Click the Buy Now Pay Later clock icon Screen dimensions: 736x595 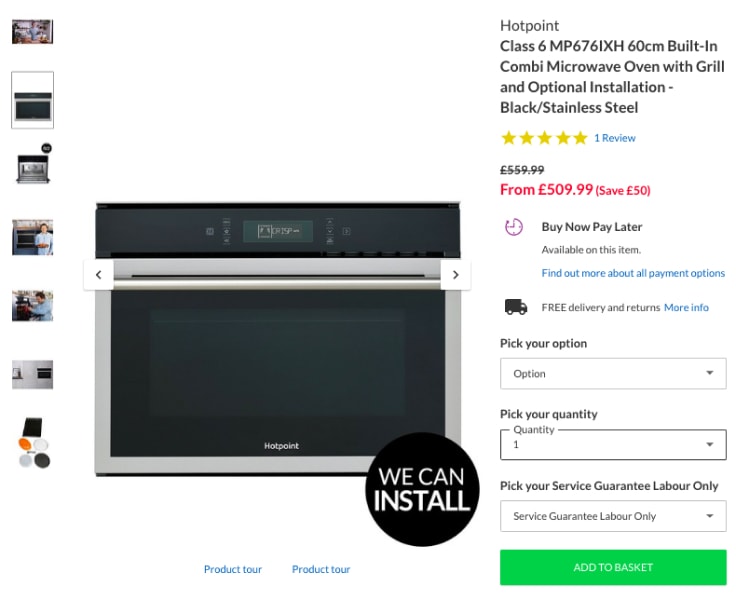pyautogui.click(x=514, y=227)
